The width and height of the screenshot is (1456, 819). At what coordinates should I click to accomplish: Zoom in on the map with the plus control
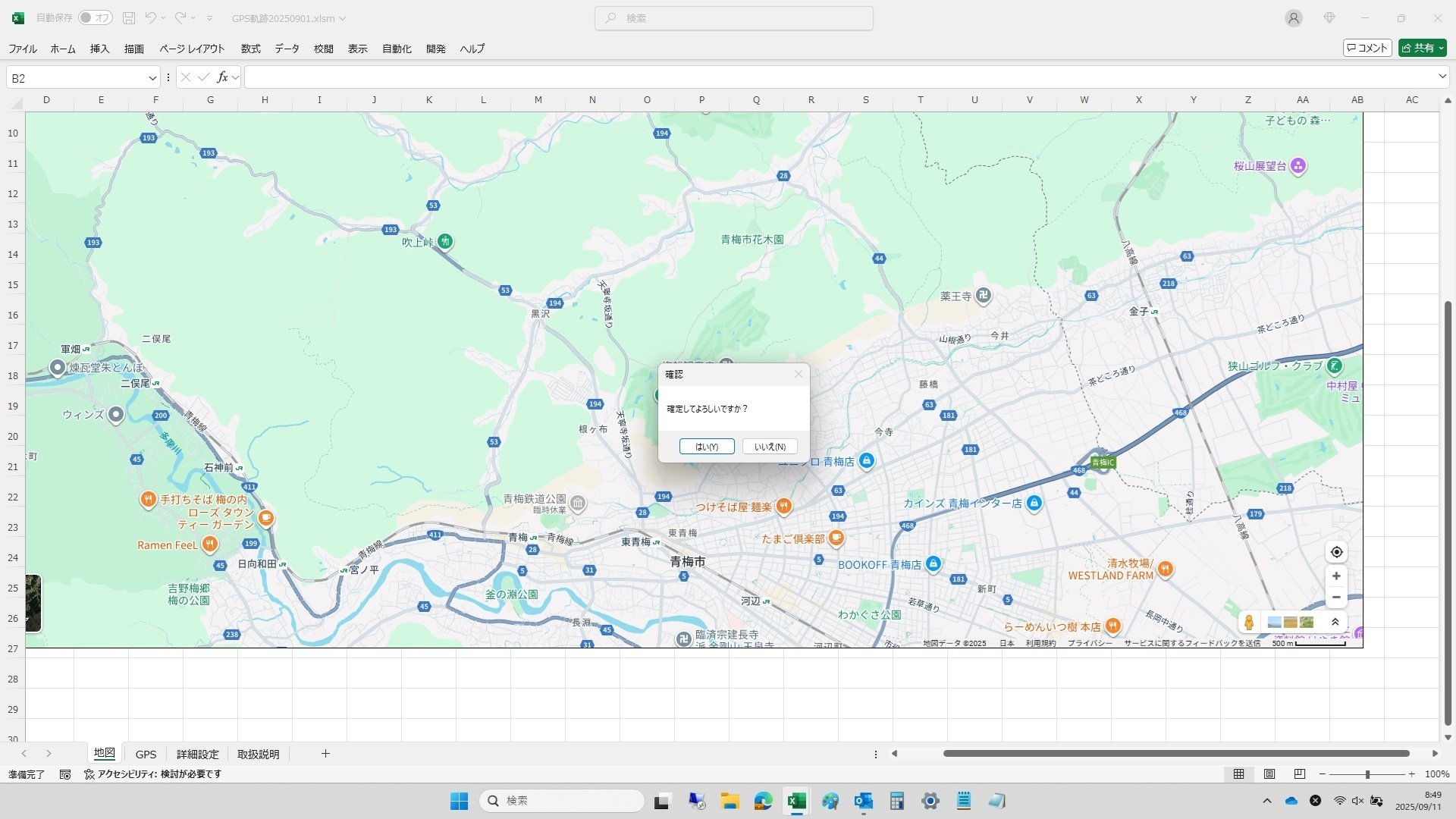(x=1335, y=576)
